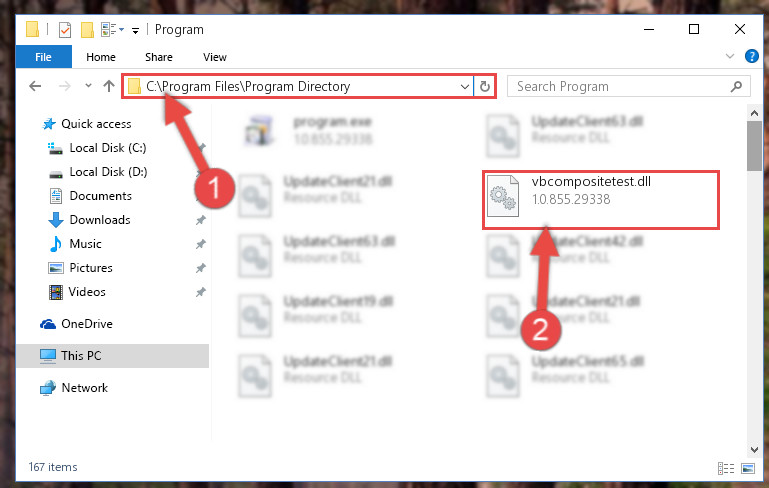Expand the ribbon with the chevron
This screenshot has width=769, height=488.
[x=730, y=56]
